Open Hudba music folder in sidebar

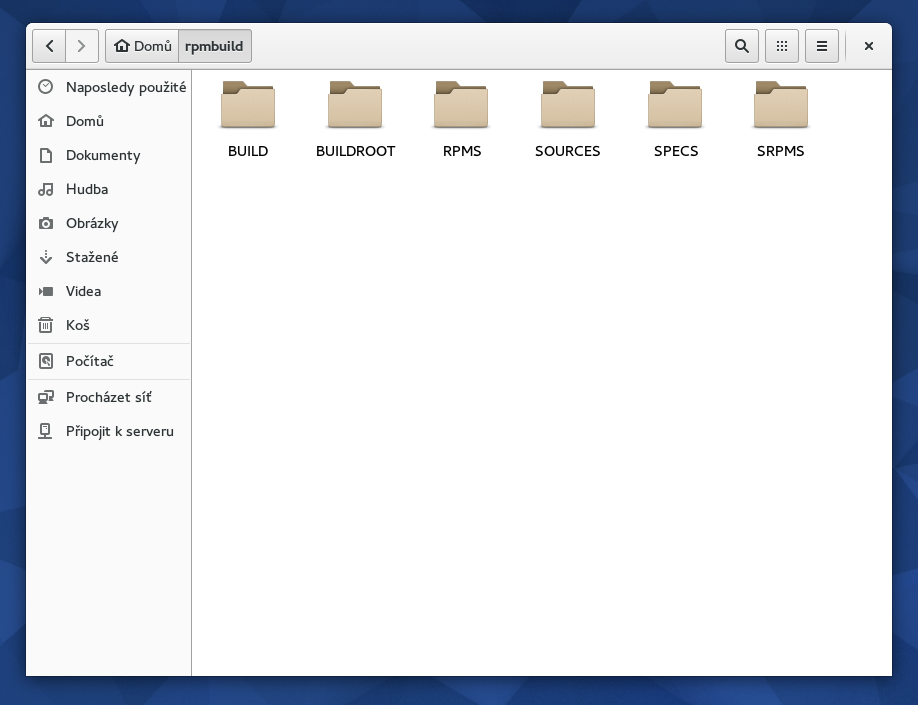click(86, 189)
